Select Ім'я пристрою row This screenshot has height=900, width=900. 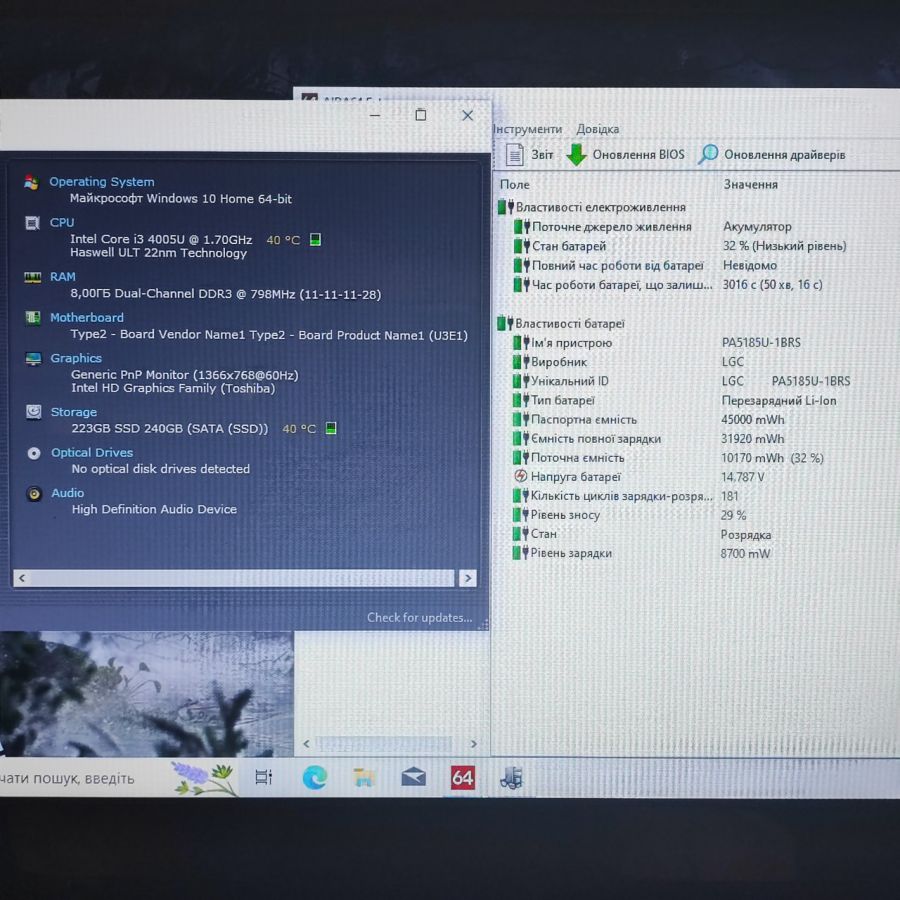pyautogui.click(x=657, y=343)
